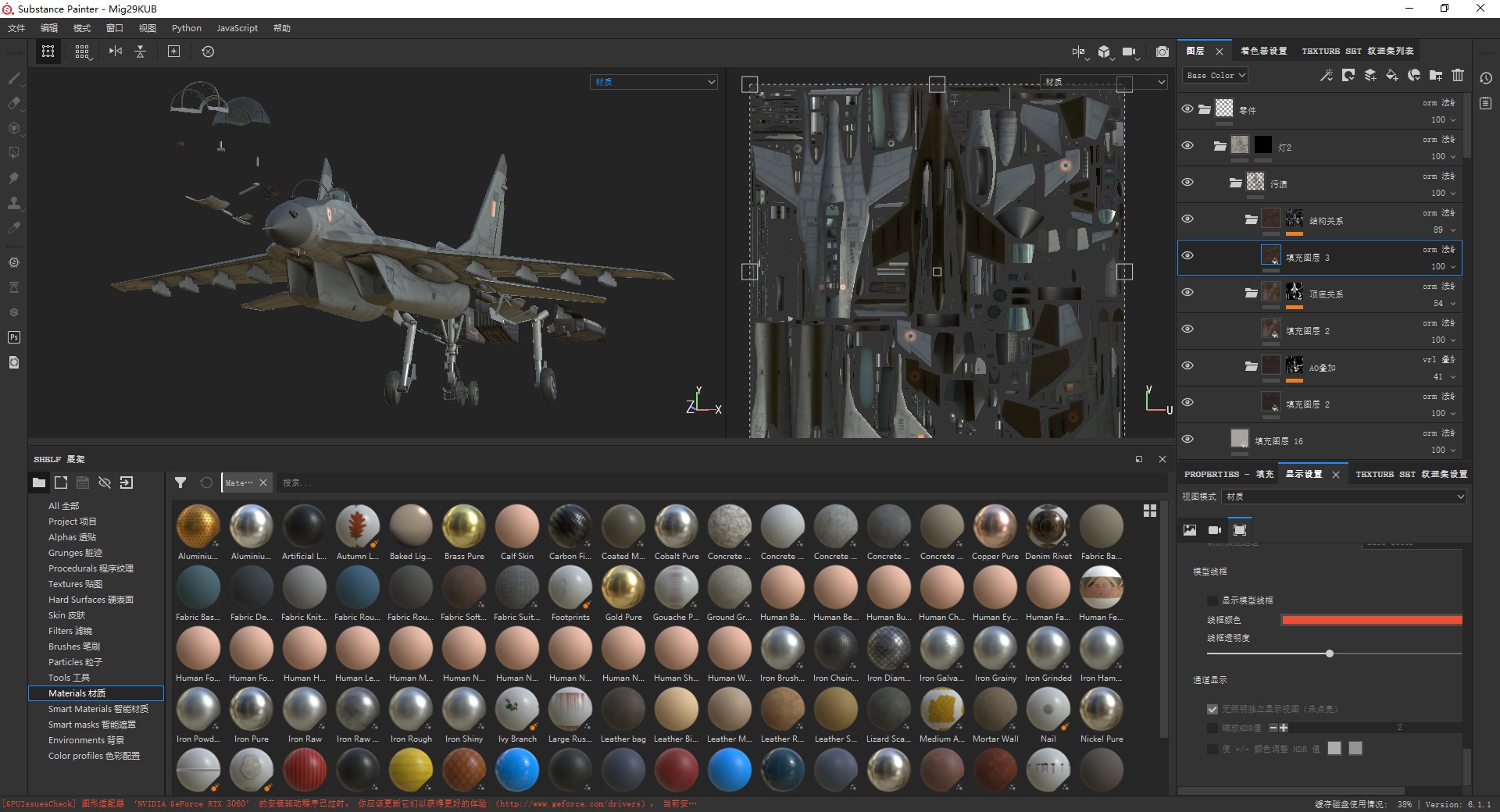Click the Export to Photoshop icon
The height and width of the screenshot is (812, 1500).
(x=14, y=337)
